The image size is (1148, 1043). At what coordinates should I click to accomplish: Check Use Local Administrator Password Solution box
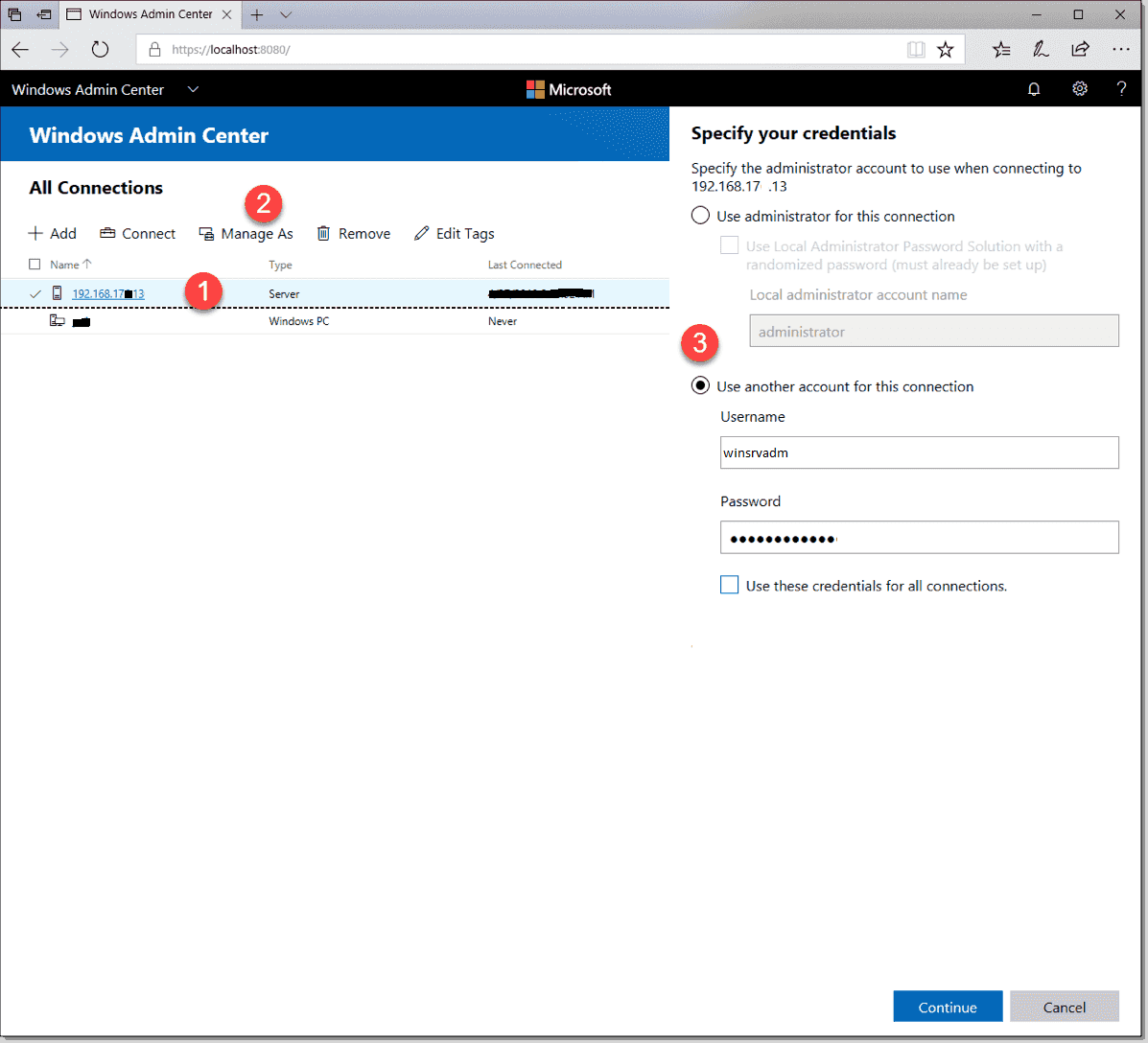(x=729, y=245)
